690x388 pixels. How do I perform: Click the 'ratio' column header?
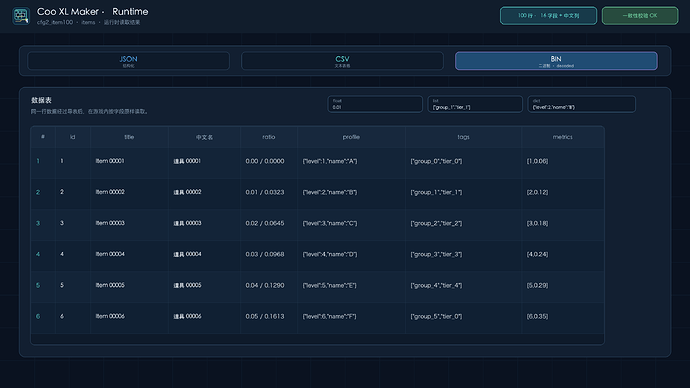[x=269, y=137]
